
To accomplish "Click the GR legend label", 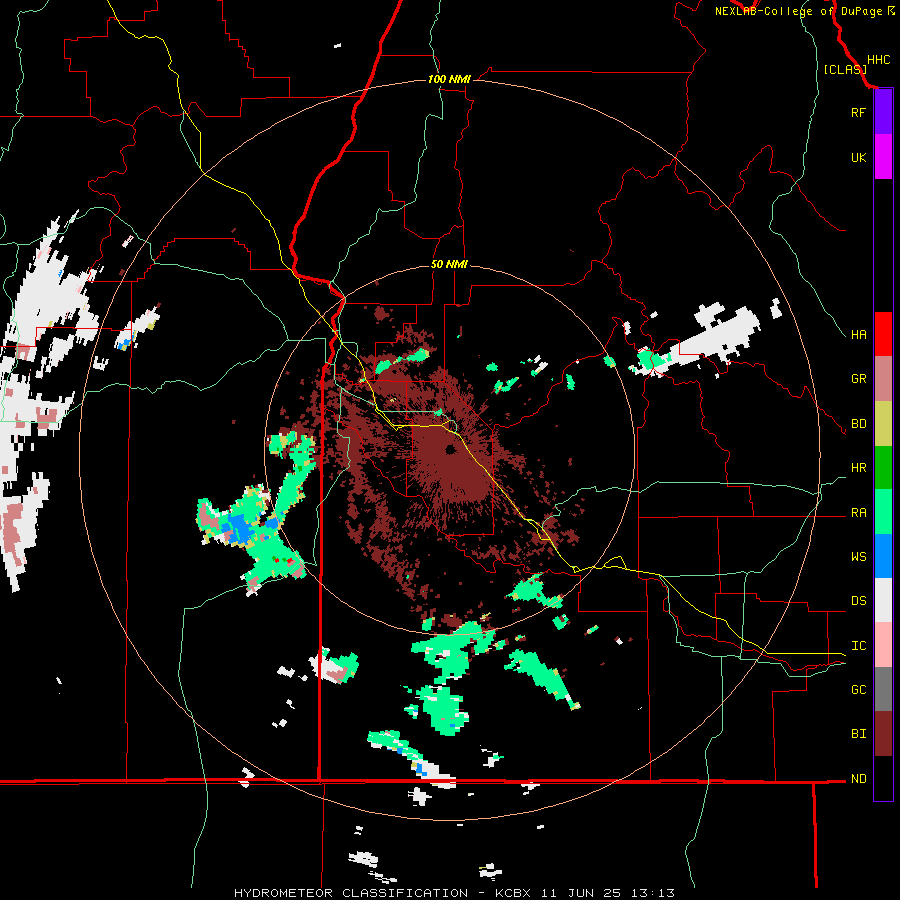I will tap(858, 379).
